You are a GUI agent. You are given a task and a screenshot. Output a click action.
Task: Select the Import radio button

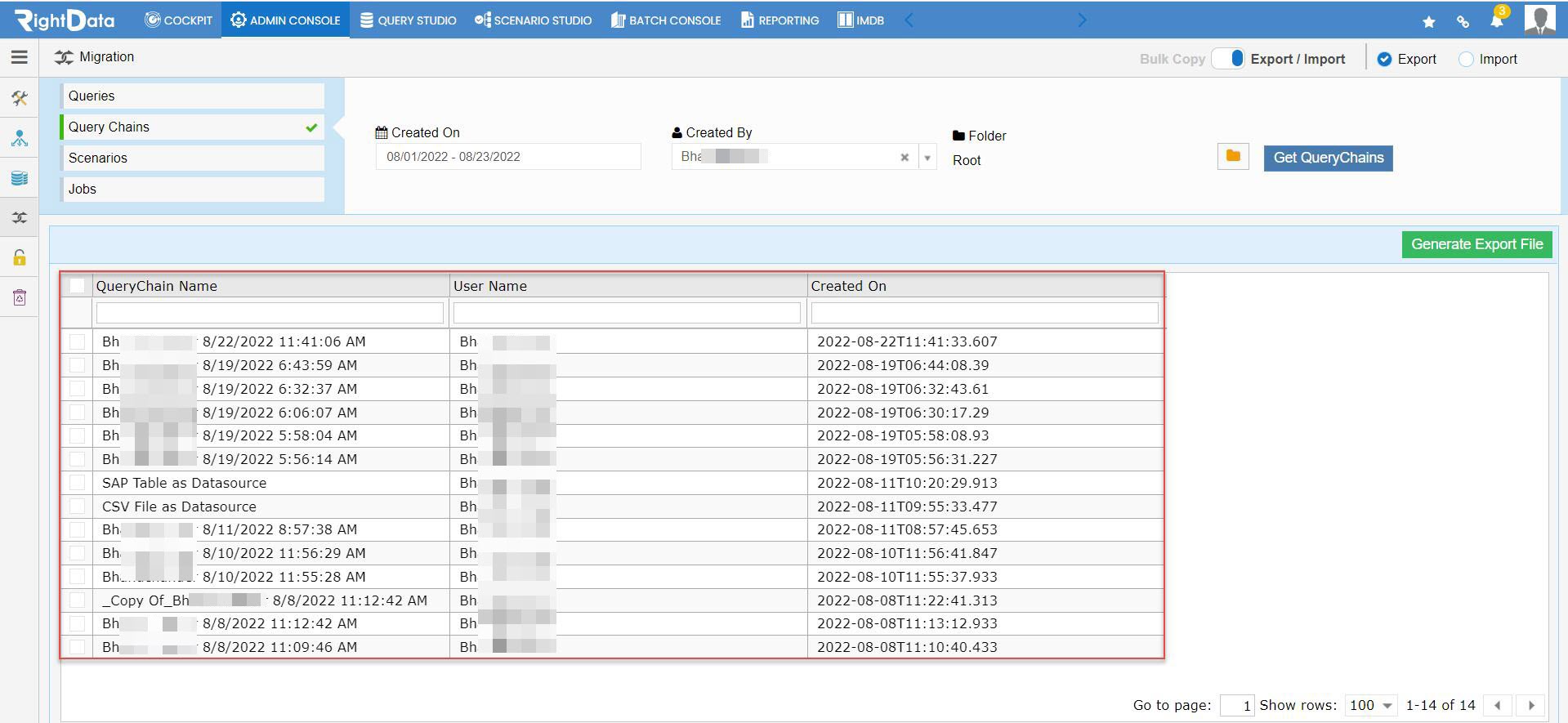tap(1466, 59)
